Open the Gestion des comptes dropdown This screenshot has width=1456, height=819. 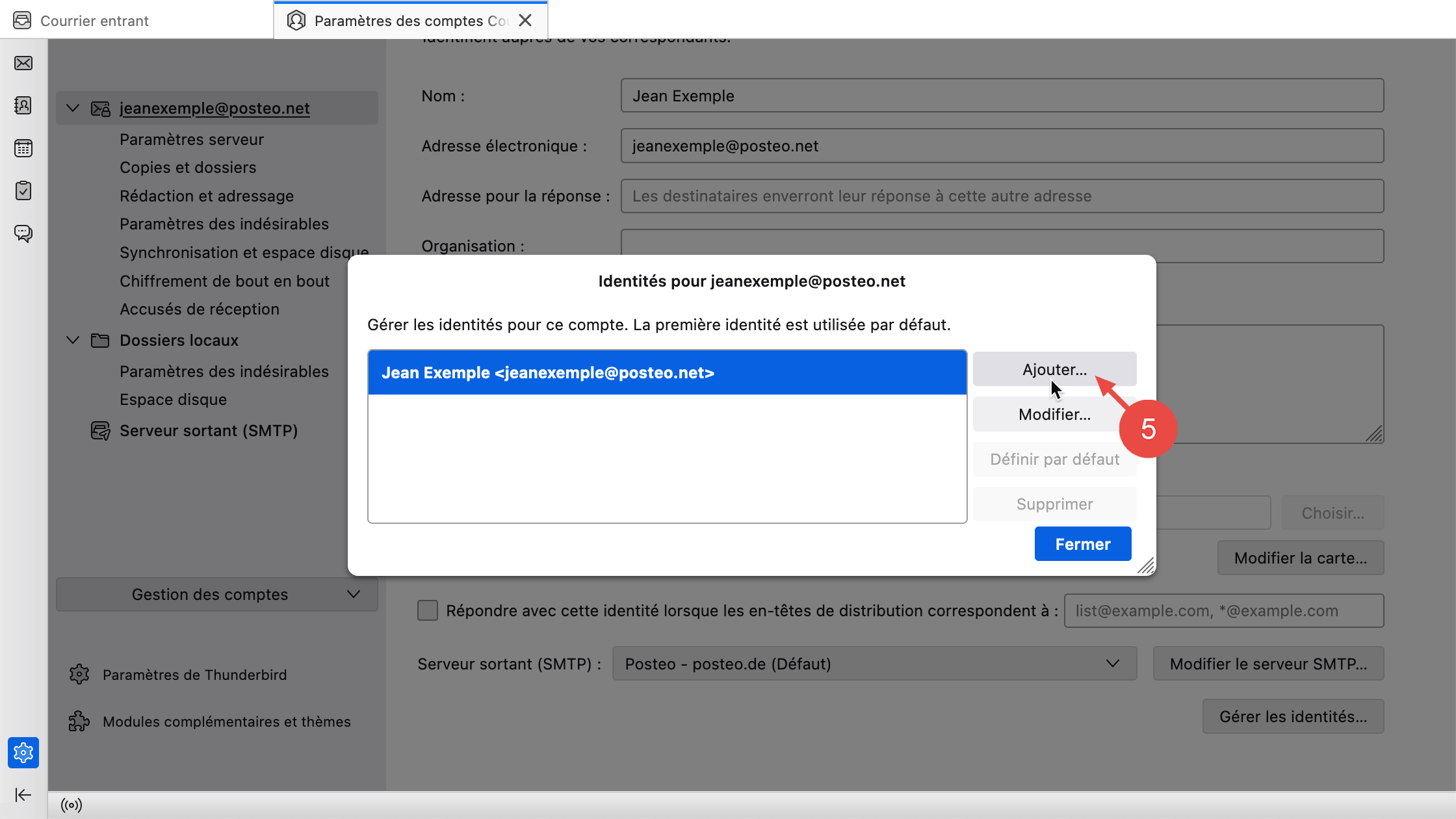pyautogui.click(x=216, y=594)
